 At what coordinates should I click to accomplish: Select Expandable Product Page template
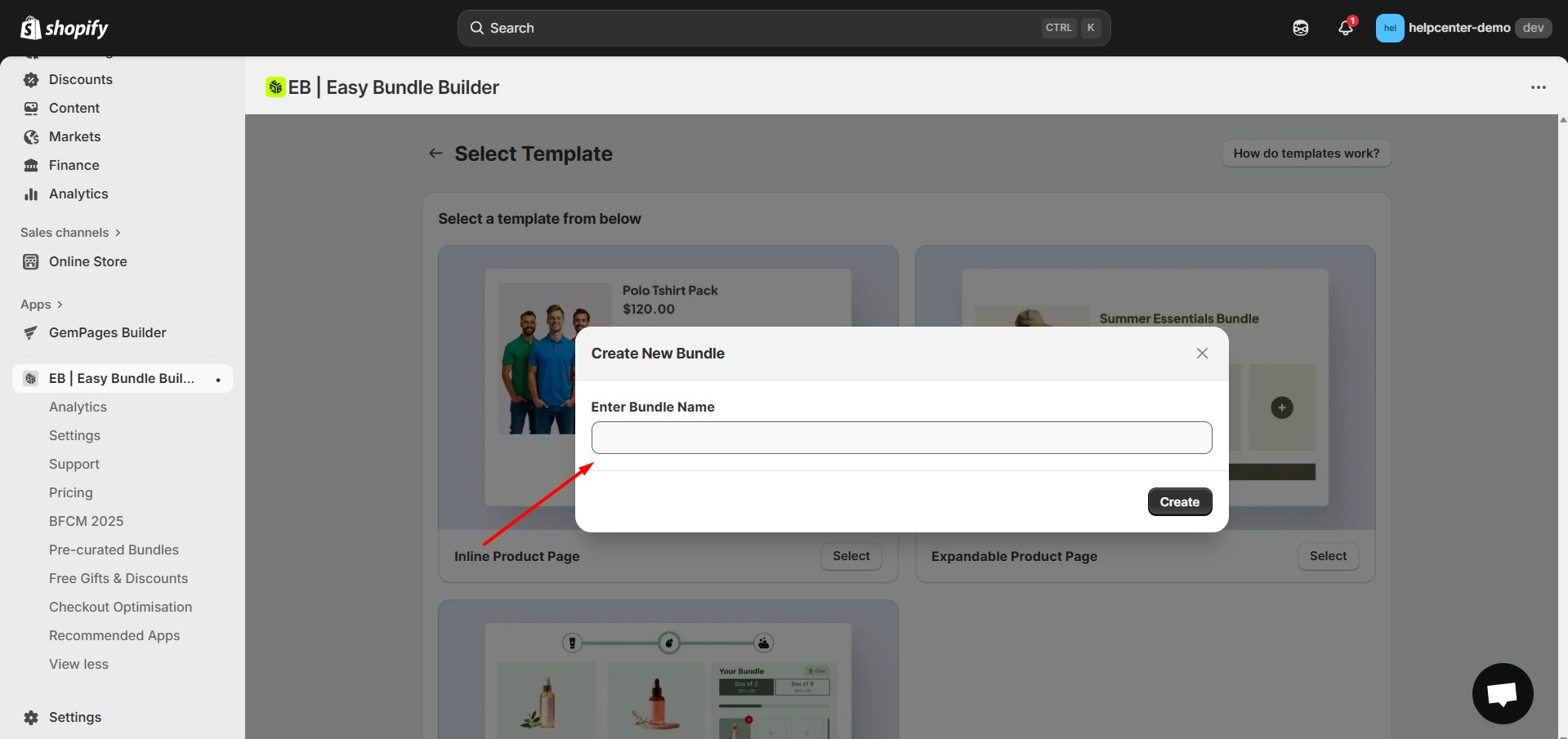click(1329, 556)
